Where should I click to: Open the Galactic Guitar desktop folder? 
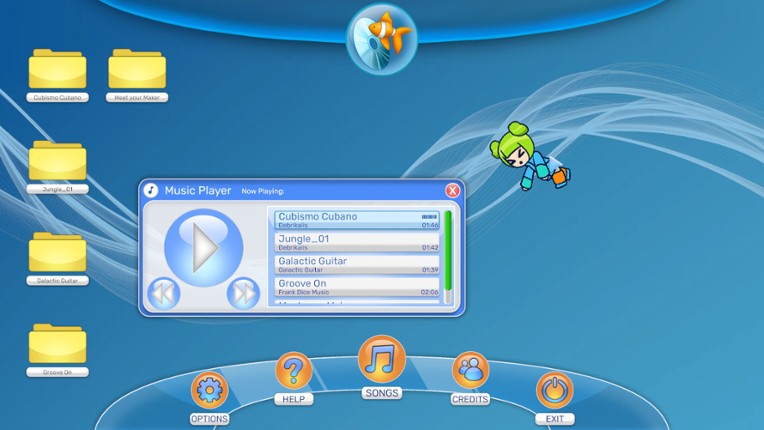tap(57, 253)
